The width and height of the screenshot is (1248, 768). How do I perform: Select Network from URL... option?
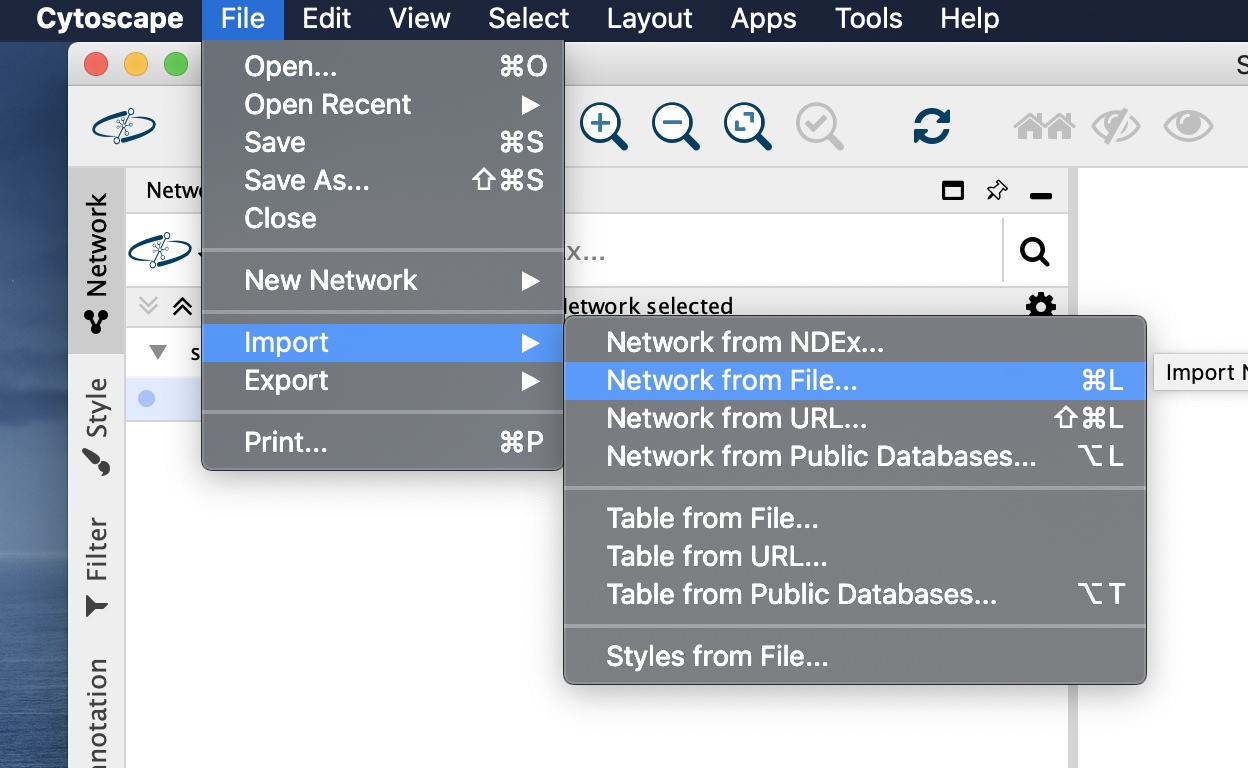pos(855,419)
